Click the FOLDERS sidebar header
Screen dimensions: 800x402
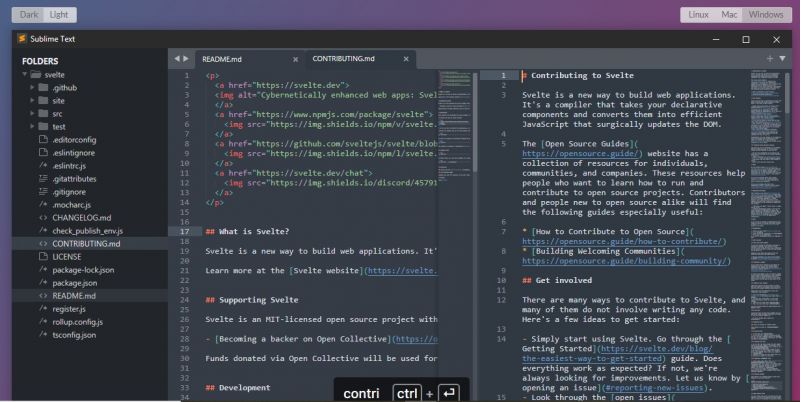(40, 61)
